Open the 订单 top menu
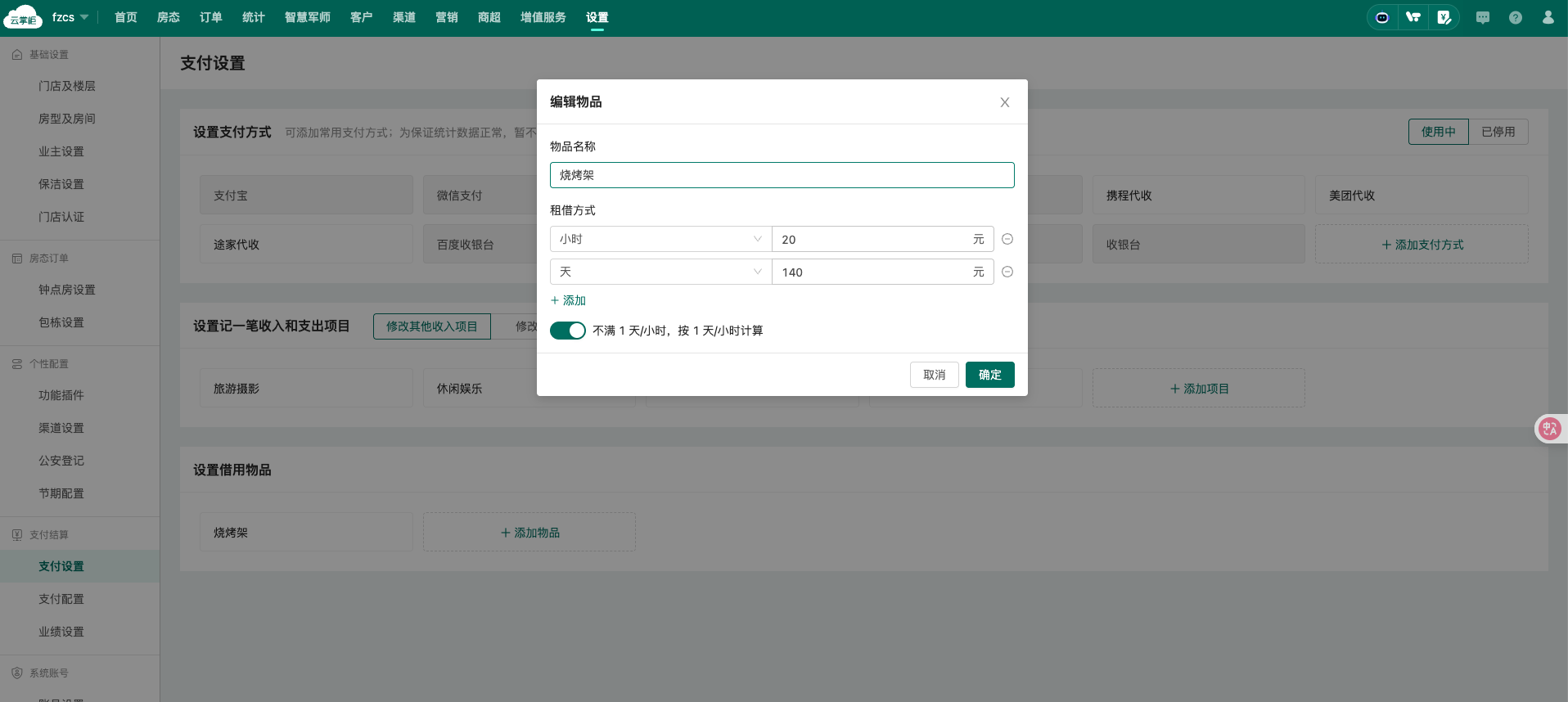 (x=210, y=17)
